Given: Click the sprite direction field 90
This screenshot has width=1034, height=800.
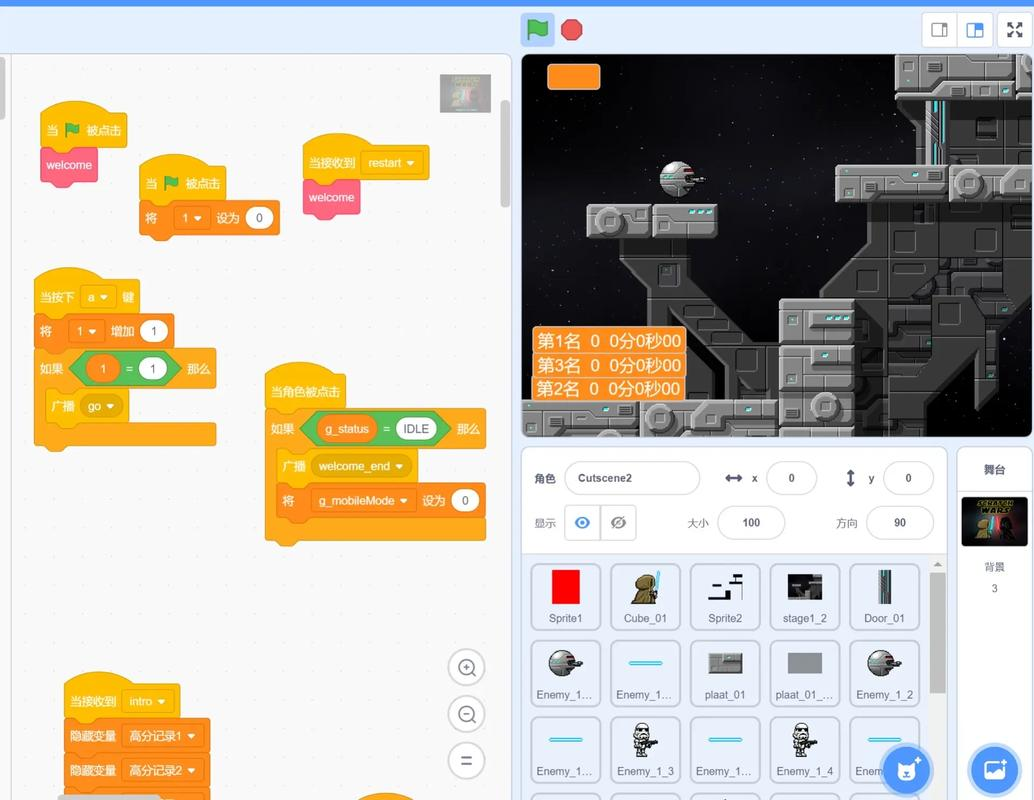Looking at the screenshot, I should [899, 523].
